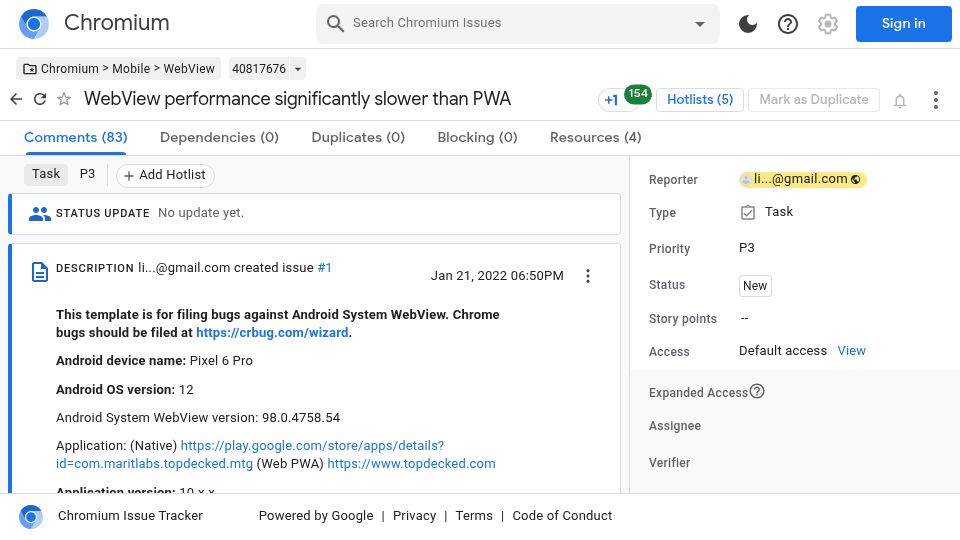The width and height of the screenshot is (960, 540).
Task: Click the 'Pixel 6 Pro' device text
Action: [221, 361]
